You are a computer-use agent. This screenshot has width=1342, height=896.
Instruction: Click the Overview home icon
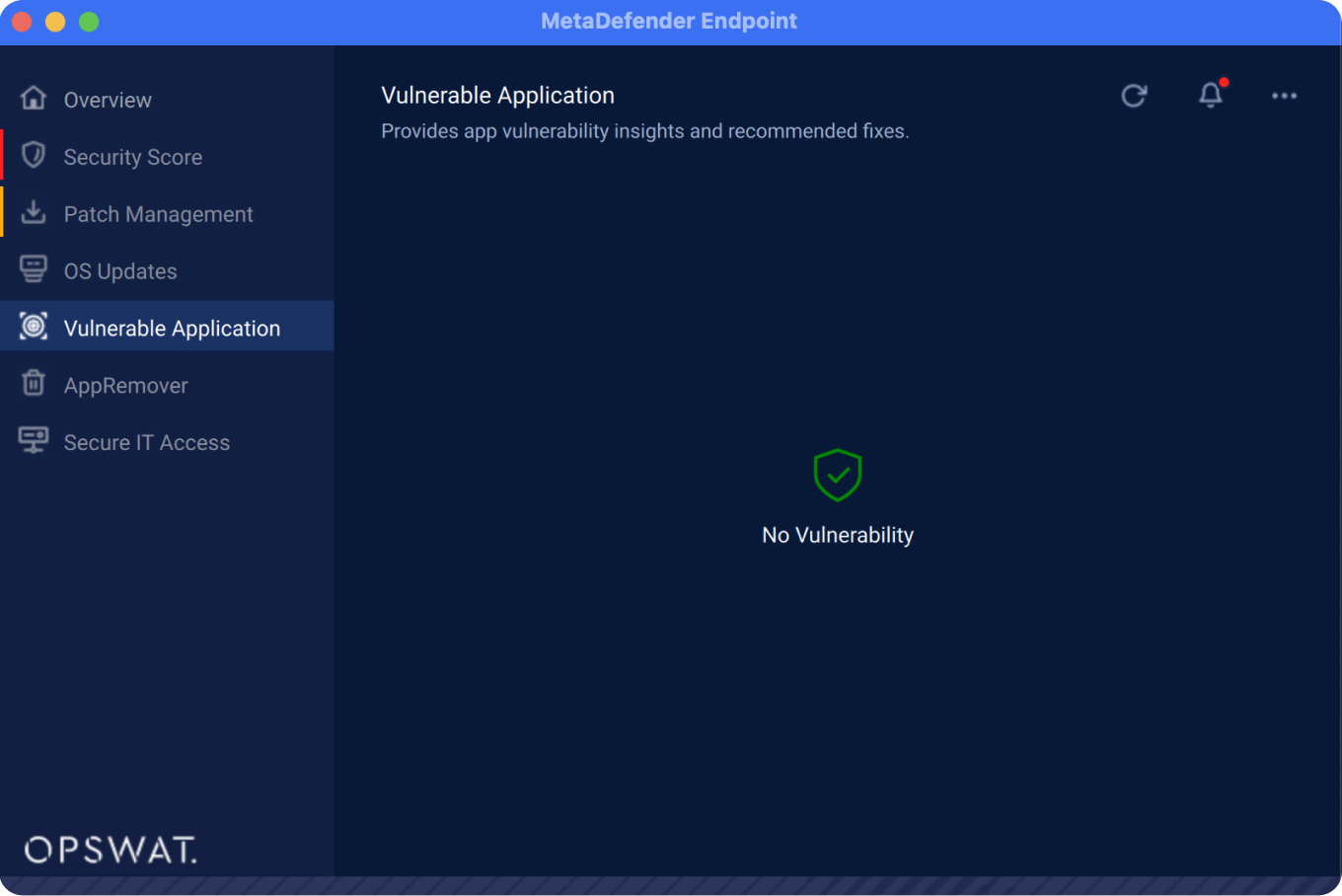(34, 99)
